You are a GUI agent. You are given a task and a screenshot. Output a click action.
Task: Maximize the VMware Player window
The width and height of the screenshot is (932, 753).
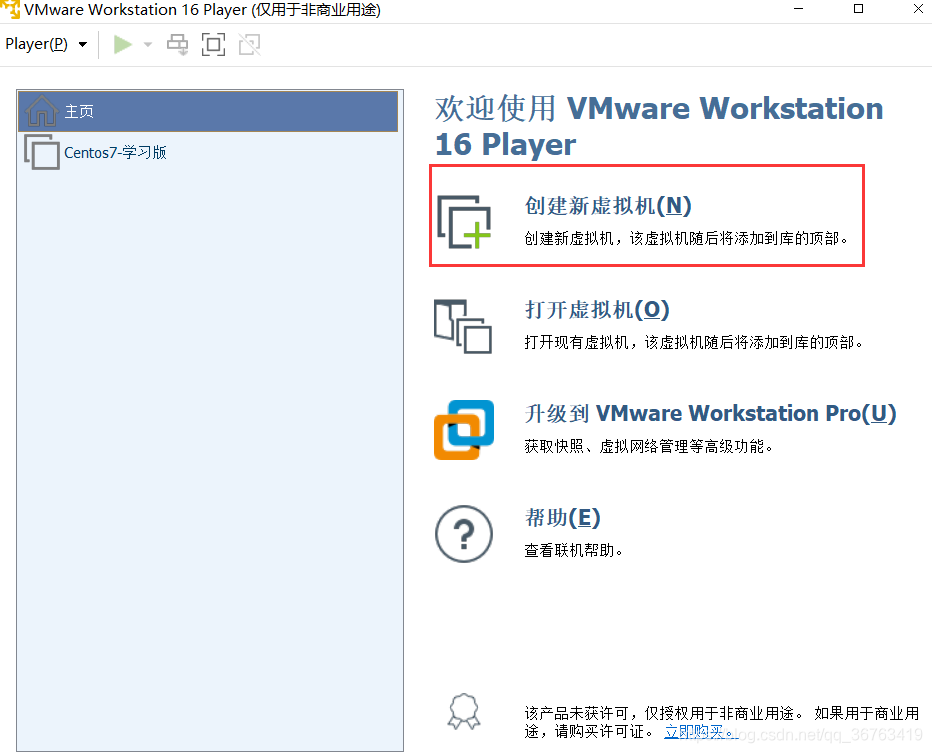coord(858,9)
